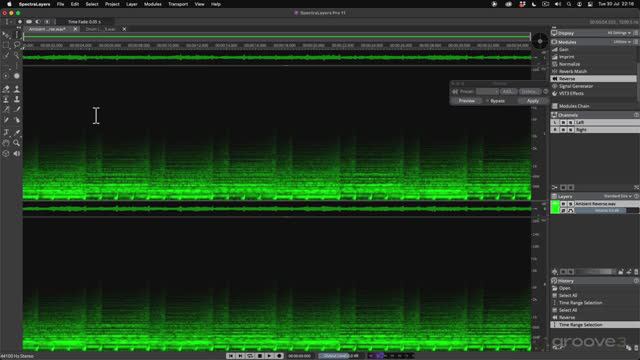Adjust the output level slider
Viewport: 640px width, 360px height.
340,356
